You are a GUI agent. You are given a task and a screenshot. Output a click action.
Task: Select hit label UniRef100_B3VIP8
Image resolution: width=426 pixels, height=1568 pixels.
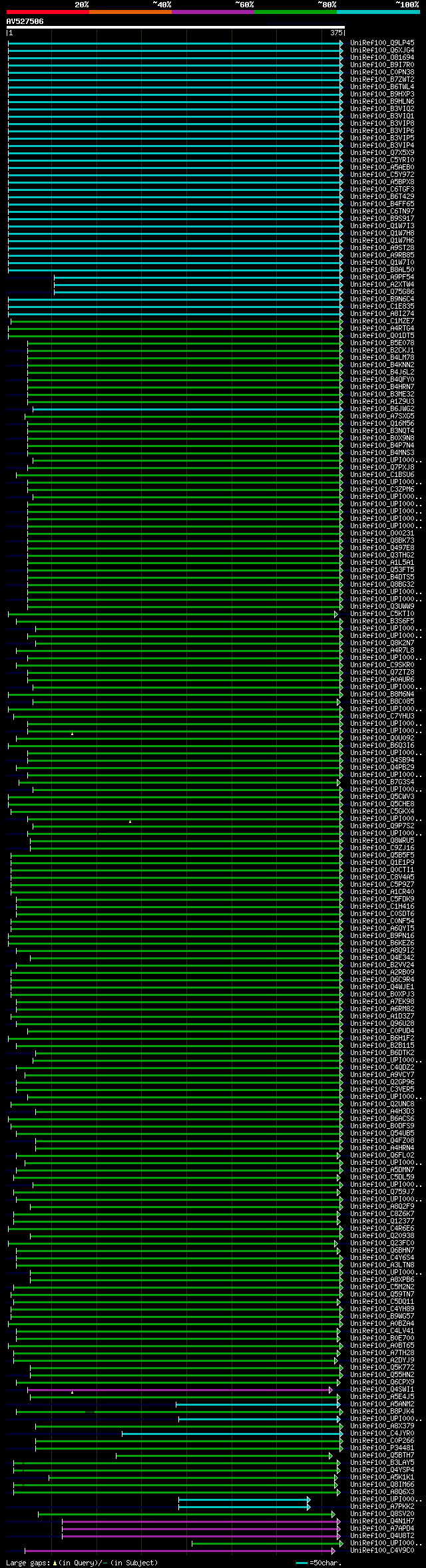(x=382, y=124)
